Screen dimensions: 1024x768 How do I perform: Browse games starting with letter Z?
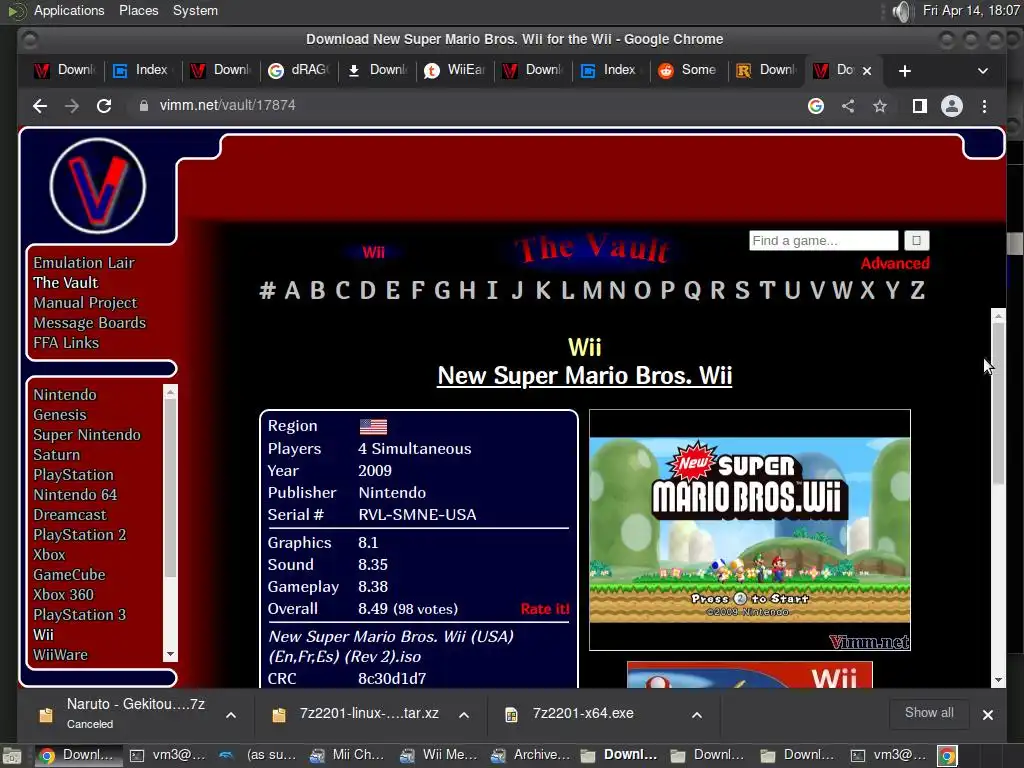click(x=918, y=290)
